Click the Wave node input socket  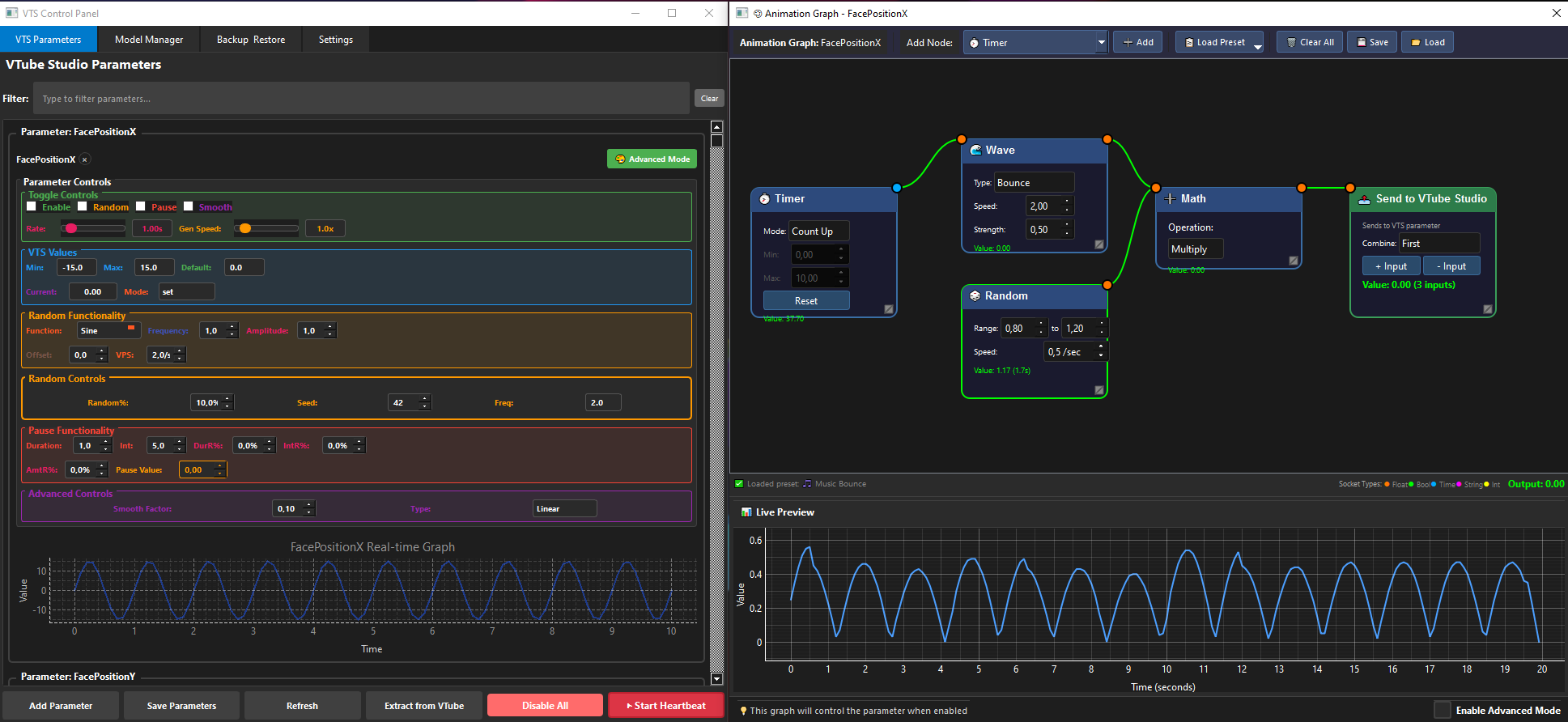point(962,139)
